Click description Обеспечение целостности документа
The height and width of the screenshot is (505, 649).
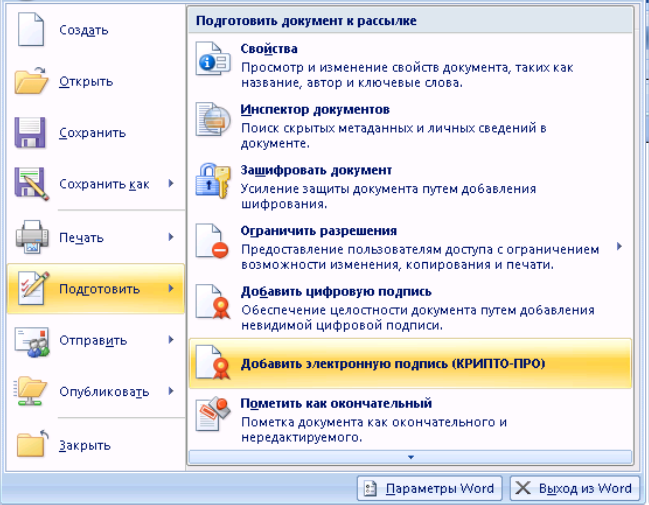tap(418, 317)
